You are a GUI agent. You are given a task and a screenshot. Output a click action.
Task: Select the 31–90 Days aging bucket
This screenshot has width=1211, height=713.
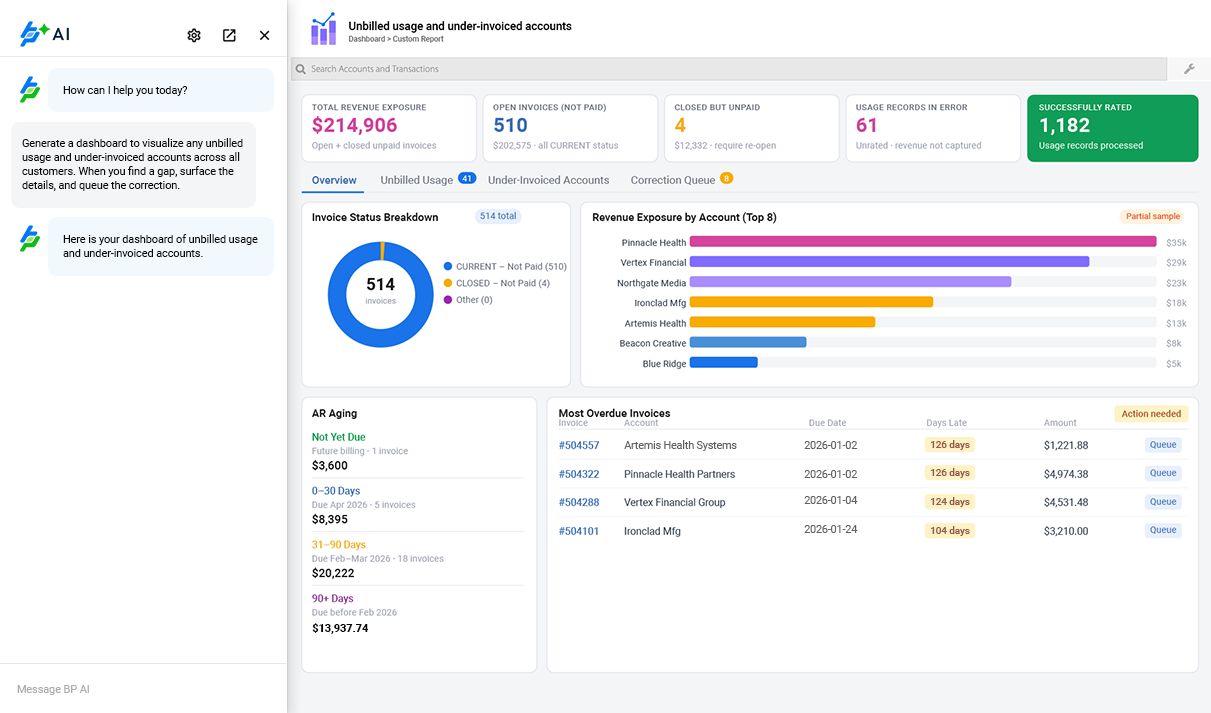coord(417,559)
